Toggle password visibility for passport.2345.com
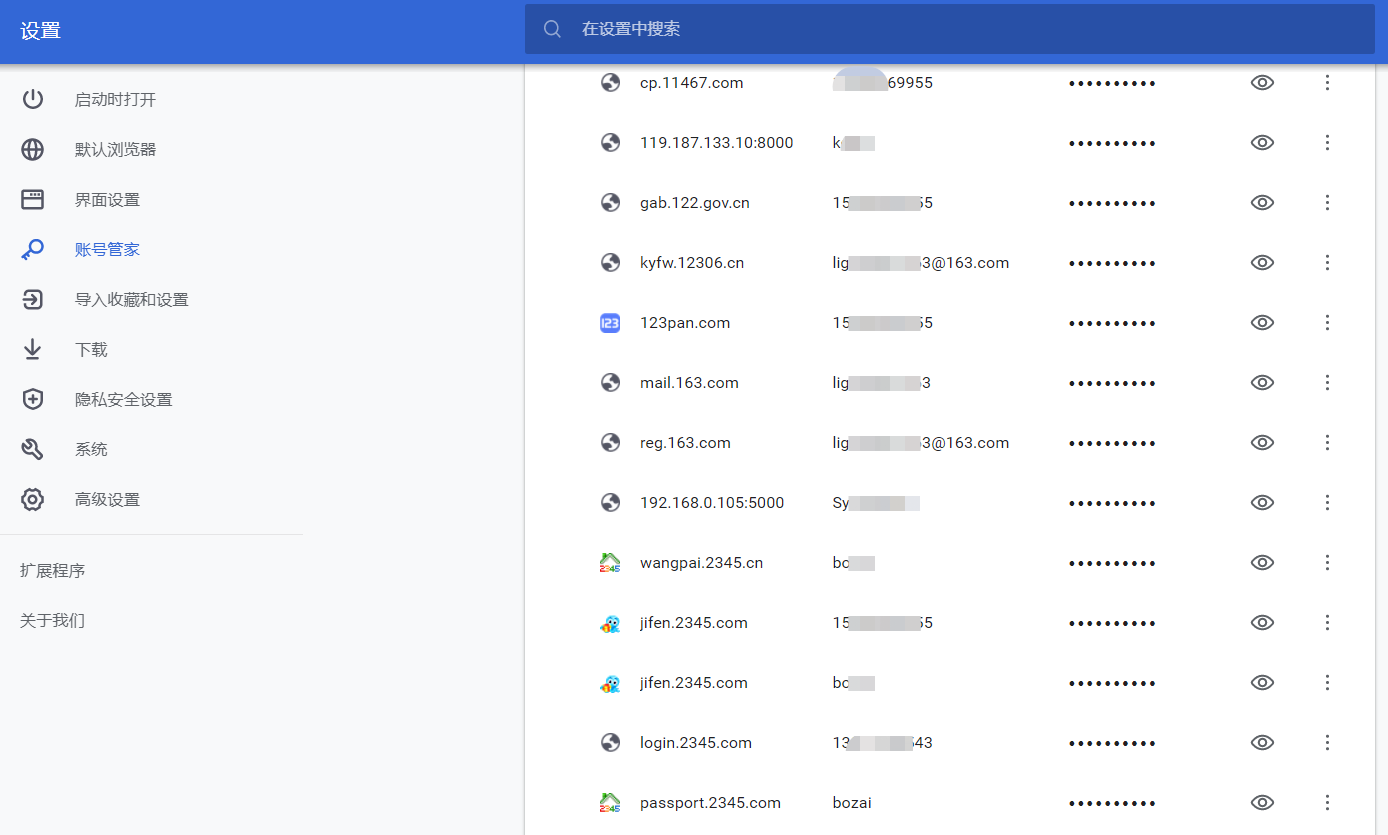The height and width of the screenshot is (835, 1388). click(1262, 803)
